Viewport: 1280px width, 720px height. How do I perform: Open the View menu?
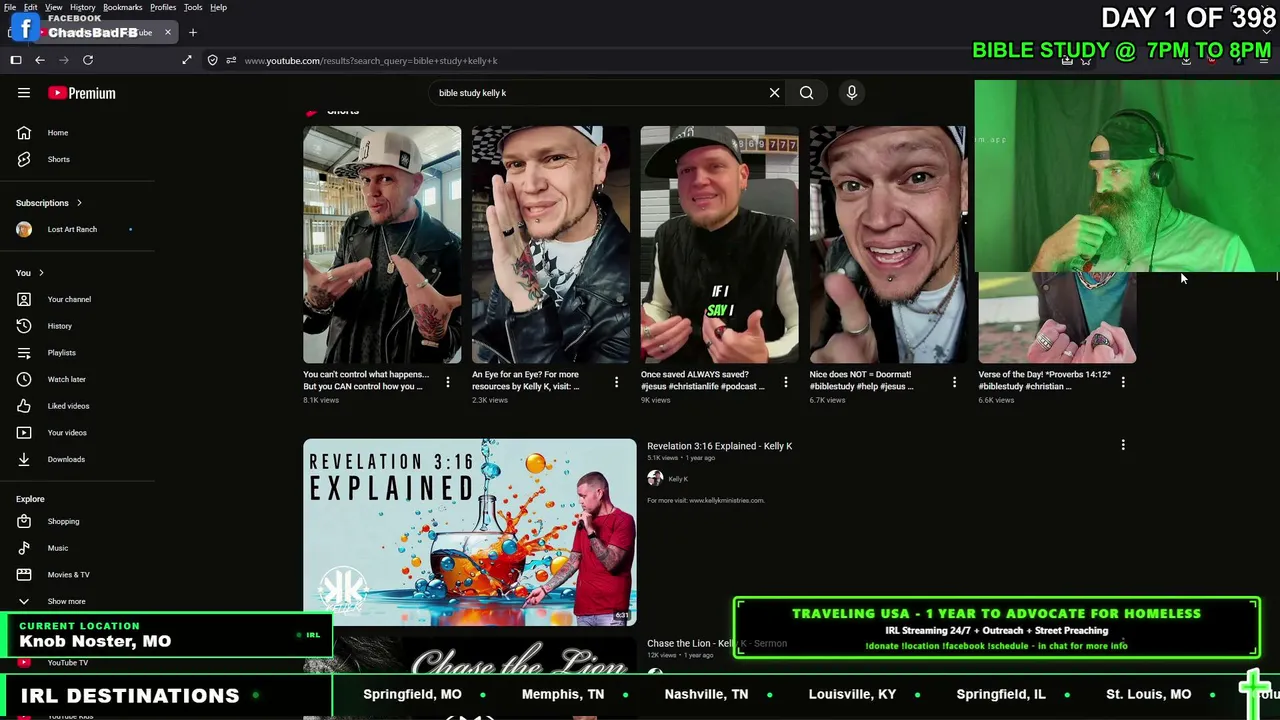tap(54, 7)
